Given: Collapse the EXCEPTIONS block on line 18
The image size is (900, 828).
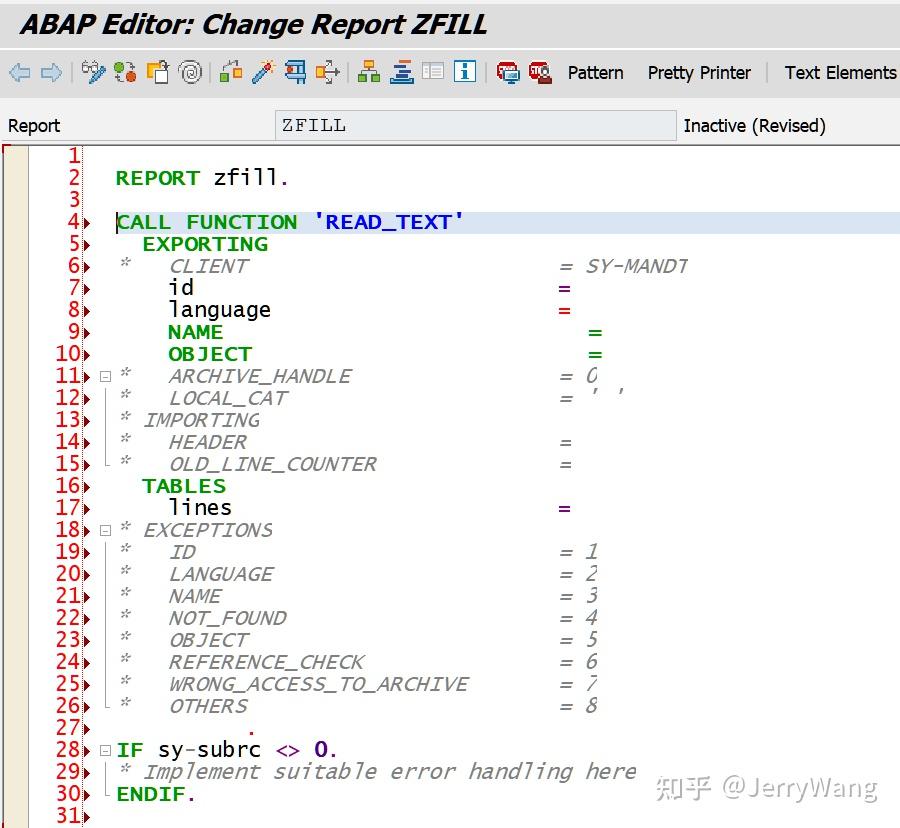Looking at the screenshot, I should click(x=106, y=529).
